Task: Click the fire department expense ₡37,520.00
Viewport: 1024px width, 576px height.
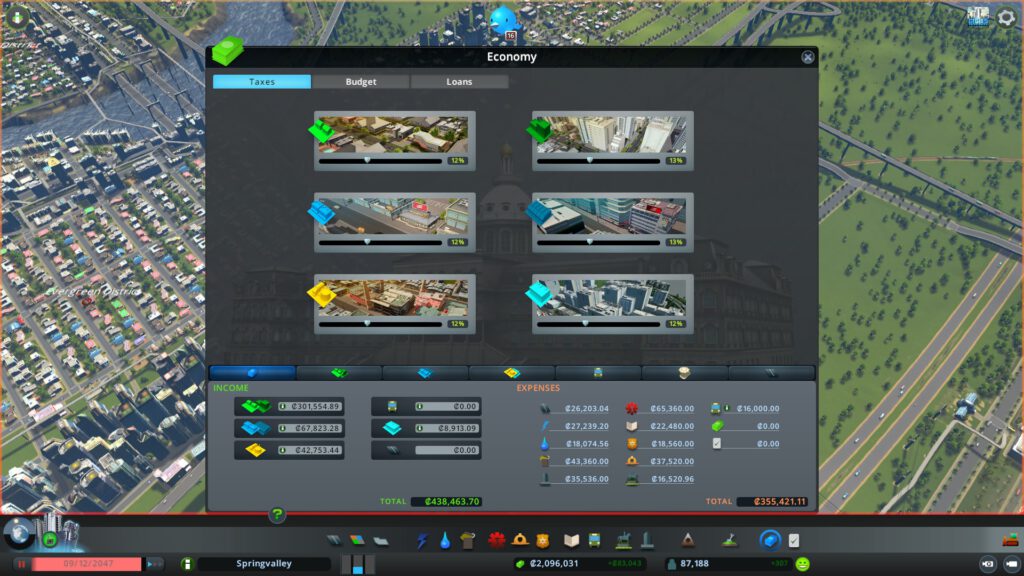Action: 672,461
